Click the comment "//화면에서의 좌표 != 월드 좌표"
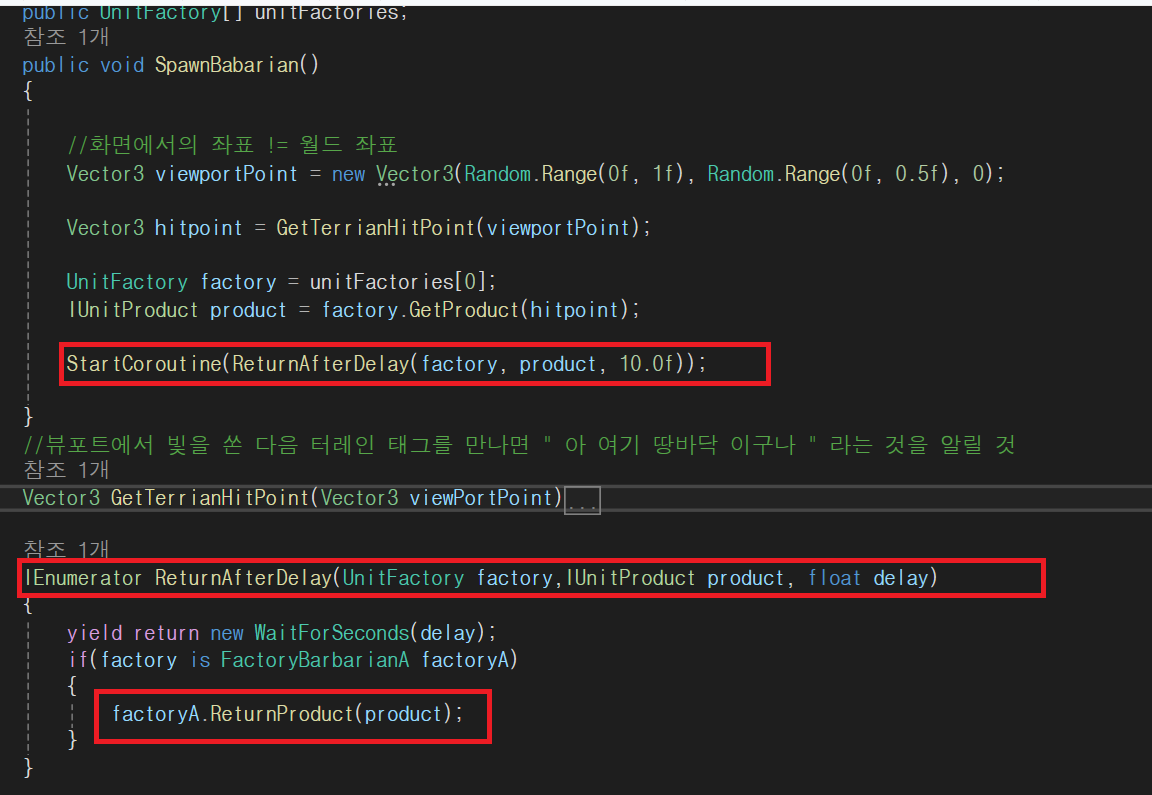This screenshot has width=1152, height=795. pyautogui.click(x=232, y=145)
